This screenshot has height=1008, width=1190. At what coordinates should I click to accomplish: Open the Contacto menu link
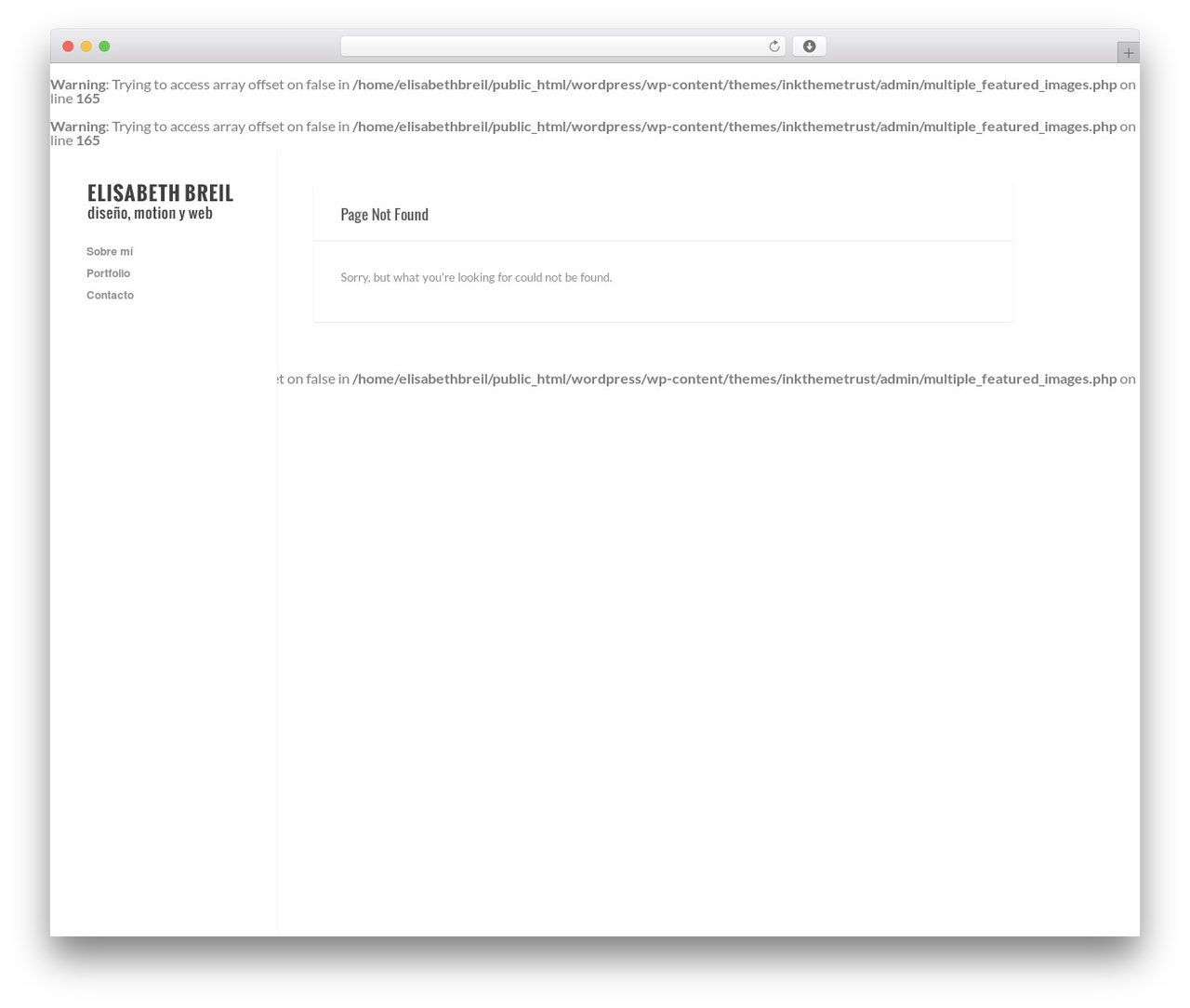coord(110,296)
